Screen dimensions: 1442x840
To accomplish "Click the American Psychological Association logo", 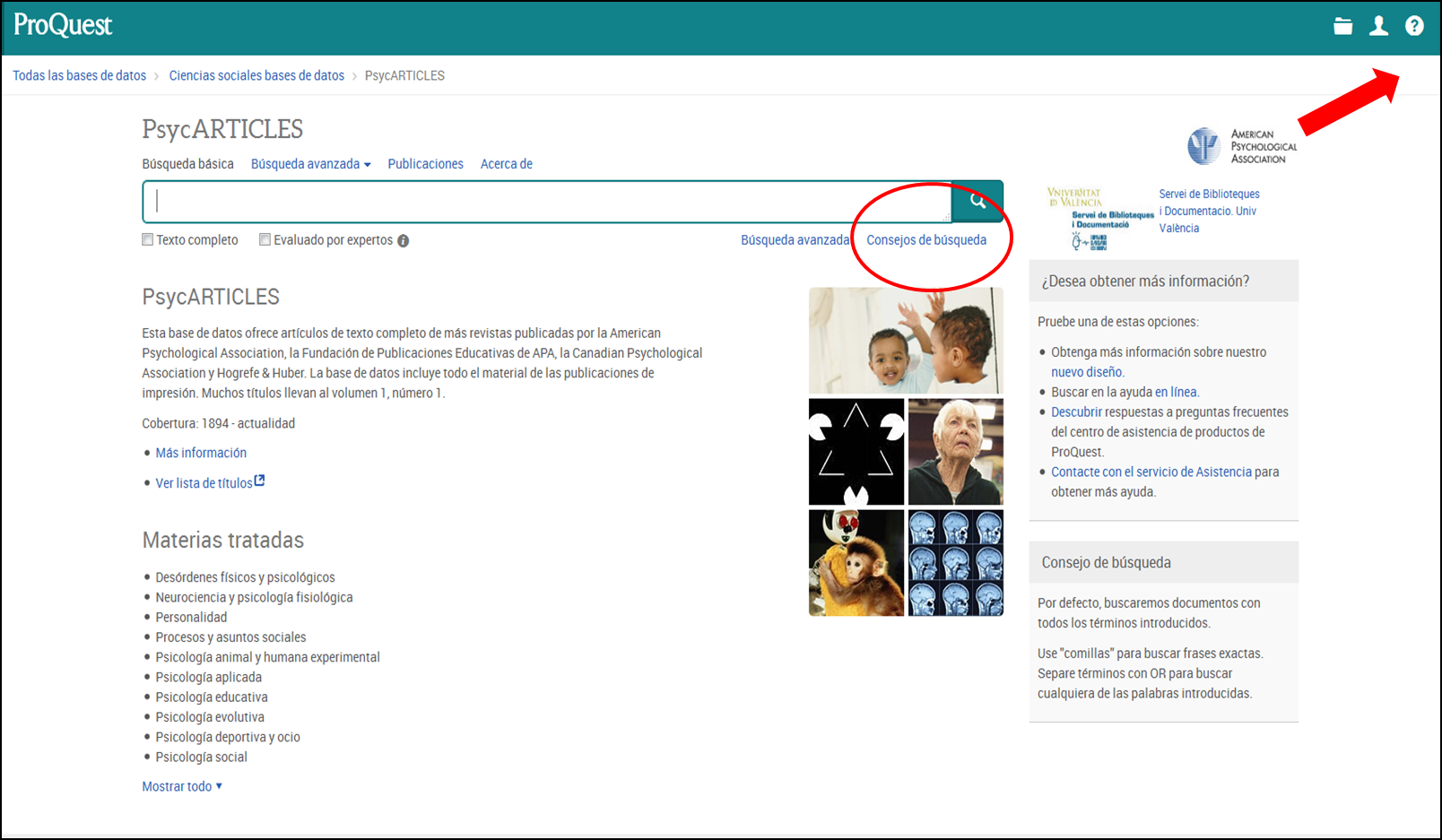I will (x=1242, y=146).
